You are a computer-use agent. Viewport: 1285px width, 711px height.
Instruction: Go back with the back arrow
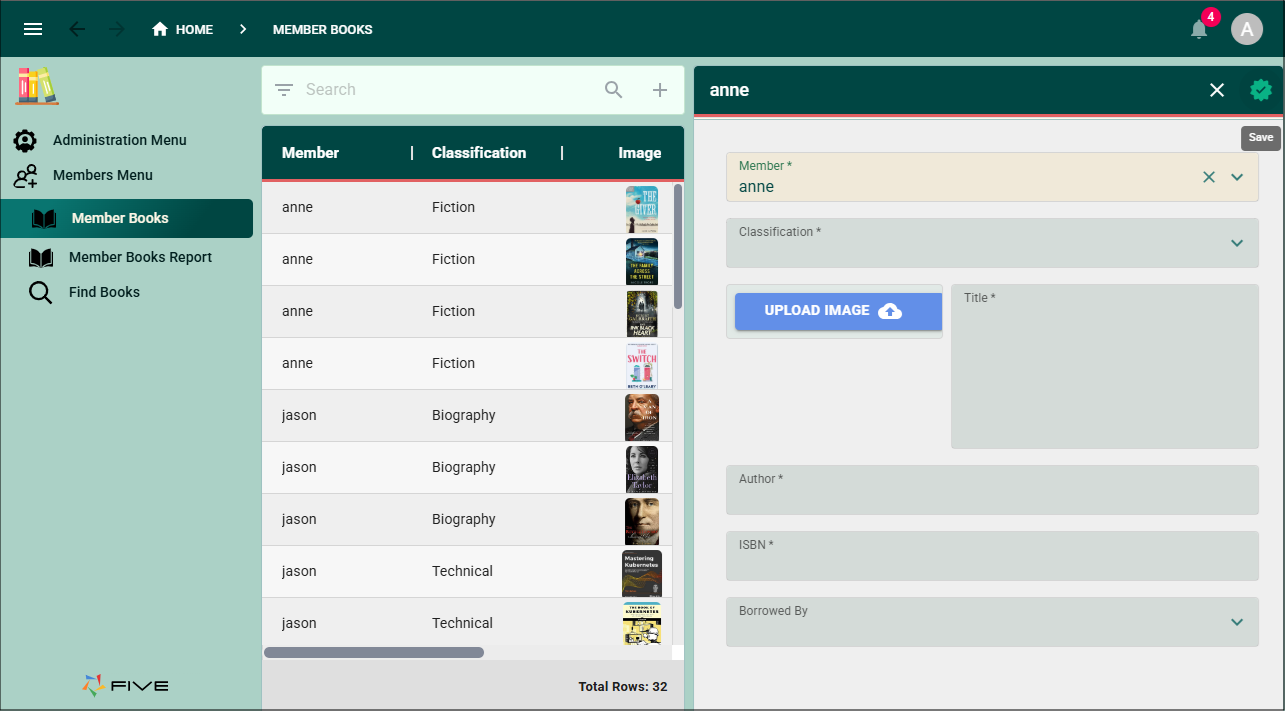[x=77, y=29]
